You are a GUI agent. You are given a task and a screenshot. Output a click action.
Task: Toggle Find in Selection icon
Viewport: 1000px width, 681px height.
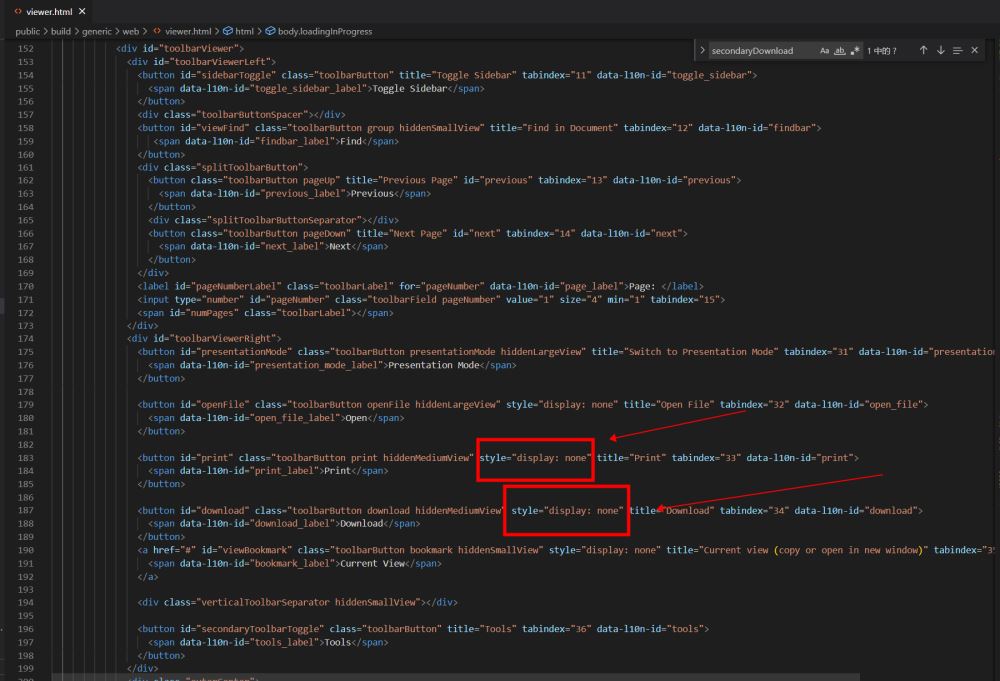coord(957,50)
